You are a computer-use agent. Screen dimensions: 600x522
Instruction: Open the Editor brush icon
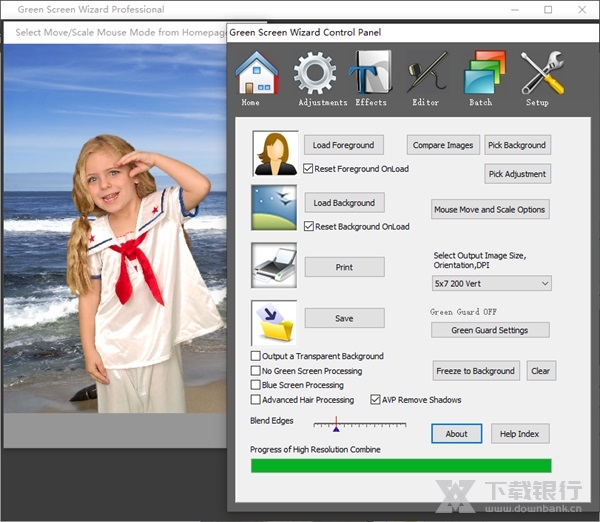click(x=427, y=74)
